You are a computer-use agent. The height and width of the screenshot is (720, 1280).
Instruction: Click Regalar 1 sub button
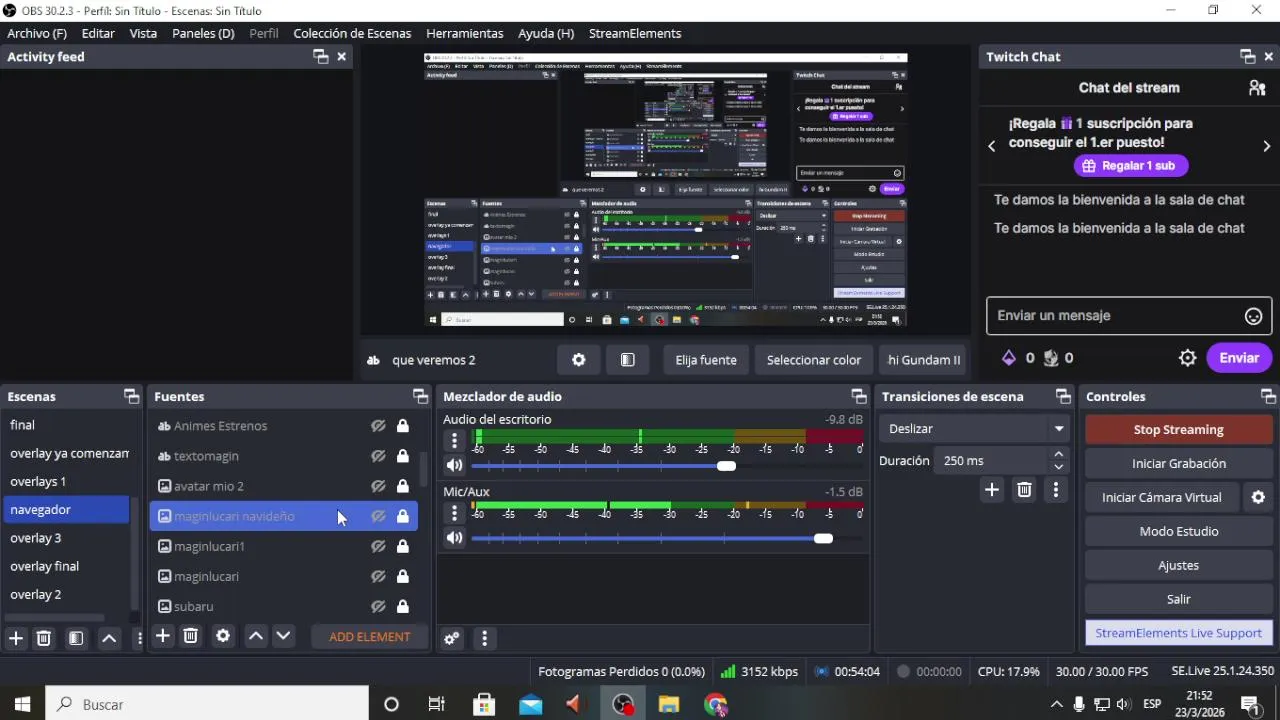[x=1129, y=166]
